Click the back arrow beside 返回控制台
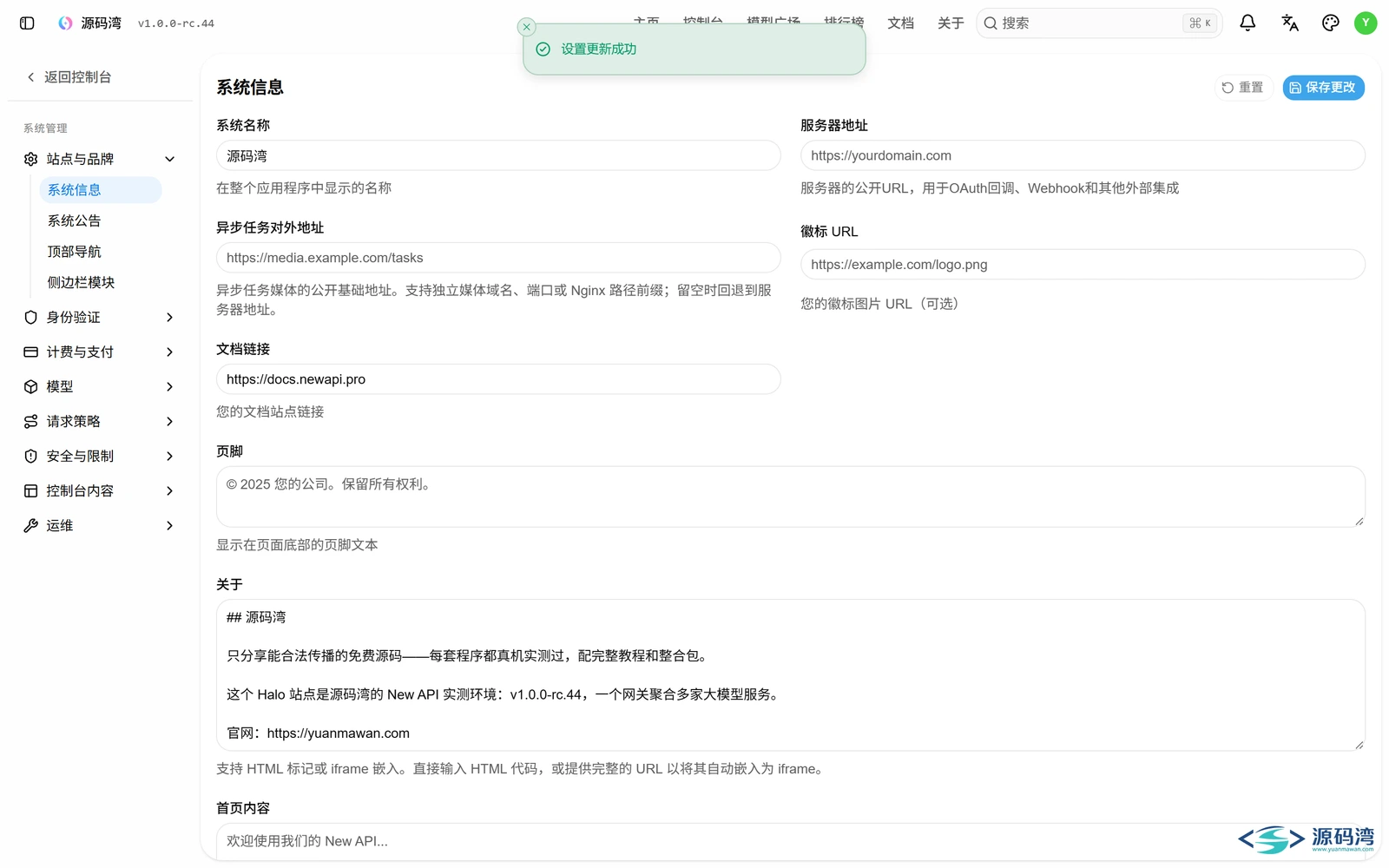This screenshot has height=868, width=1389. click(31, 77)
